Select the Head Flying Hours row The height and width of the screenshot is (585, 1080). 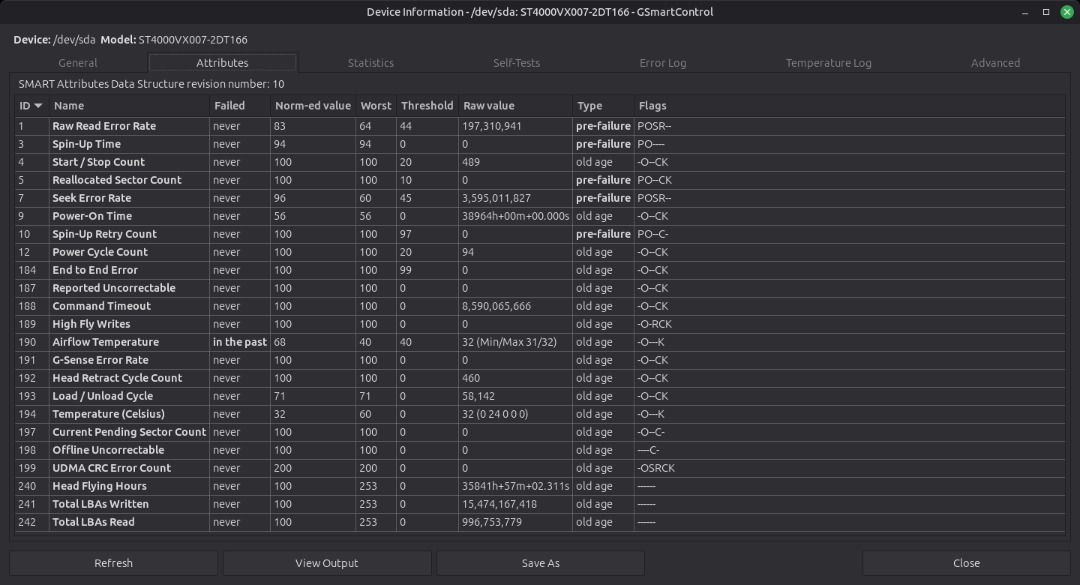pos(541,486)
